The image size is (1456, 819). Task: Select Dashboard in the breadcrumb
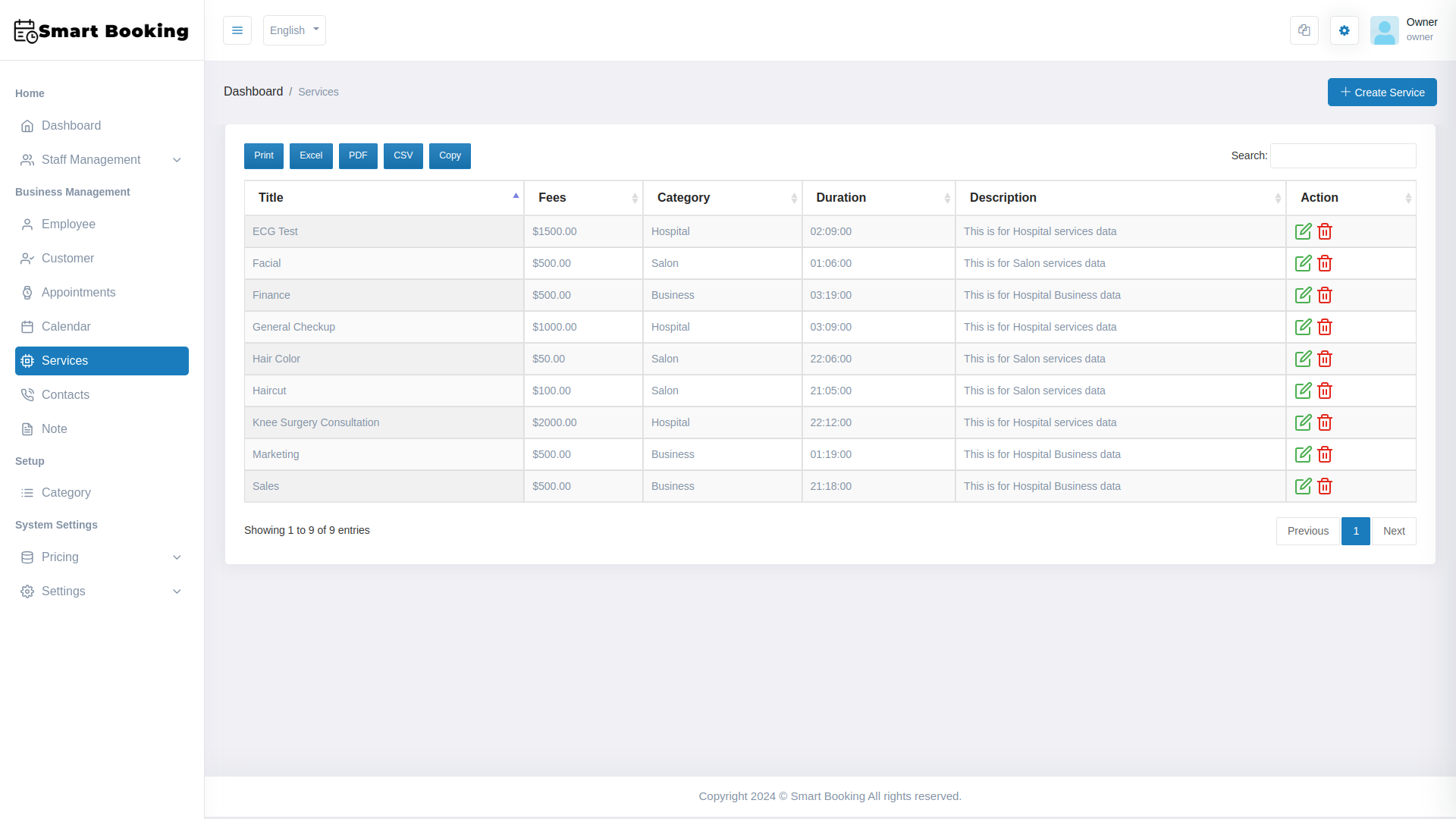(x=253, y=91)
